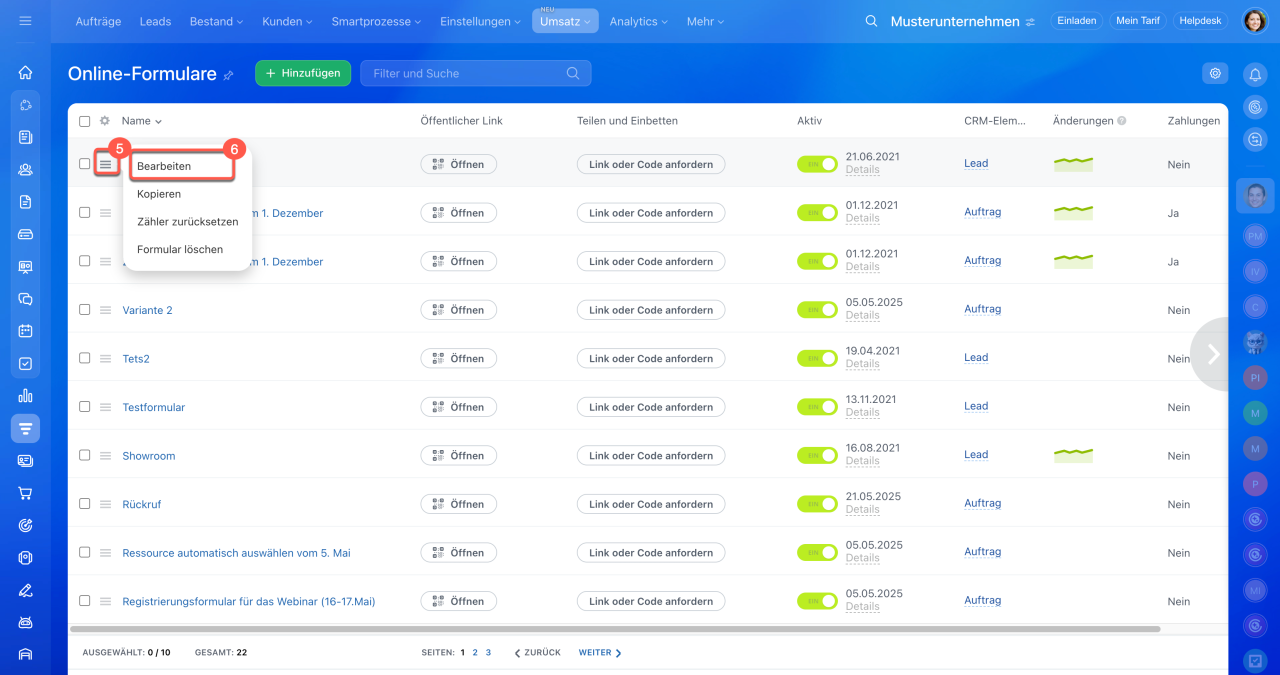Check the box for Testformular row
The height and width of the screenshot is (675, 1280).
point(84,407)
